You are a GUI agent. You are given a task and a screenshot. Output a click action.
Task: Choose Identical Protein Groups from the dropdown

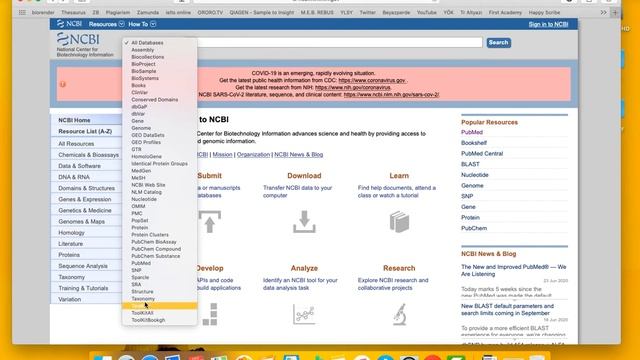(x=159, y=164)
